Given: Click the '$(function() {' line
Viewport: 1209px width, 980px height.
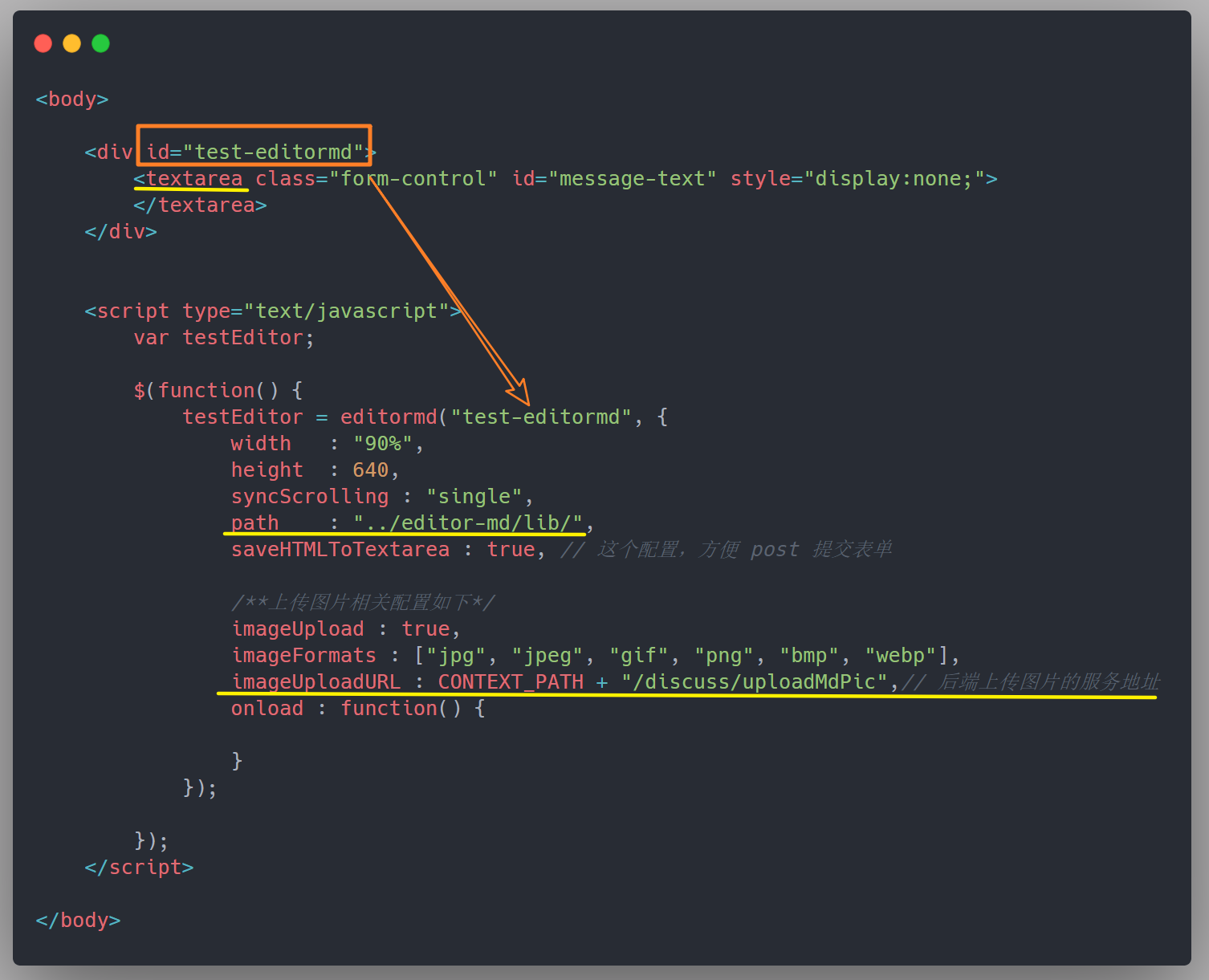Looking at the screenshot, I should click(218, 390).
